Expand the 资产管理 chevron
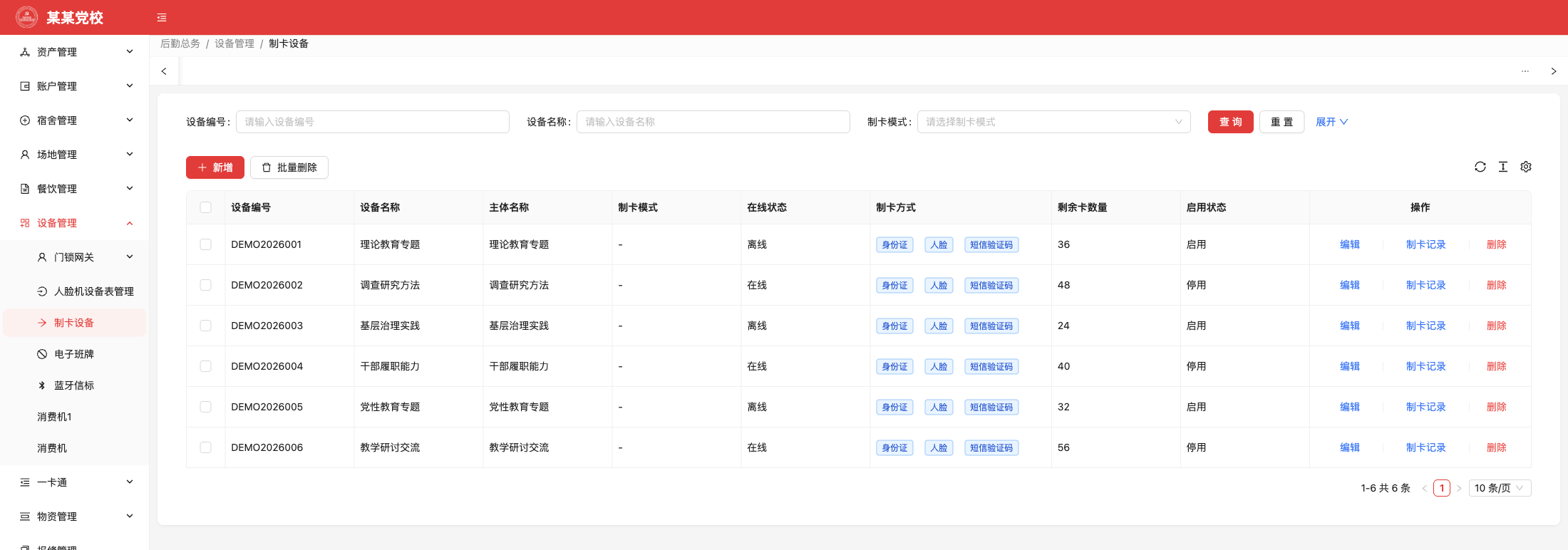Image resolution: width=1568 pixels, height=550 pixels. pyautogui.click(x=130, y=51)
